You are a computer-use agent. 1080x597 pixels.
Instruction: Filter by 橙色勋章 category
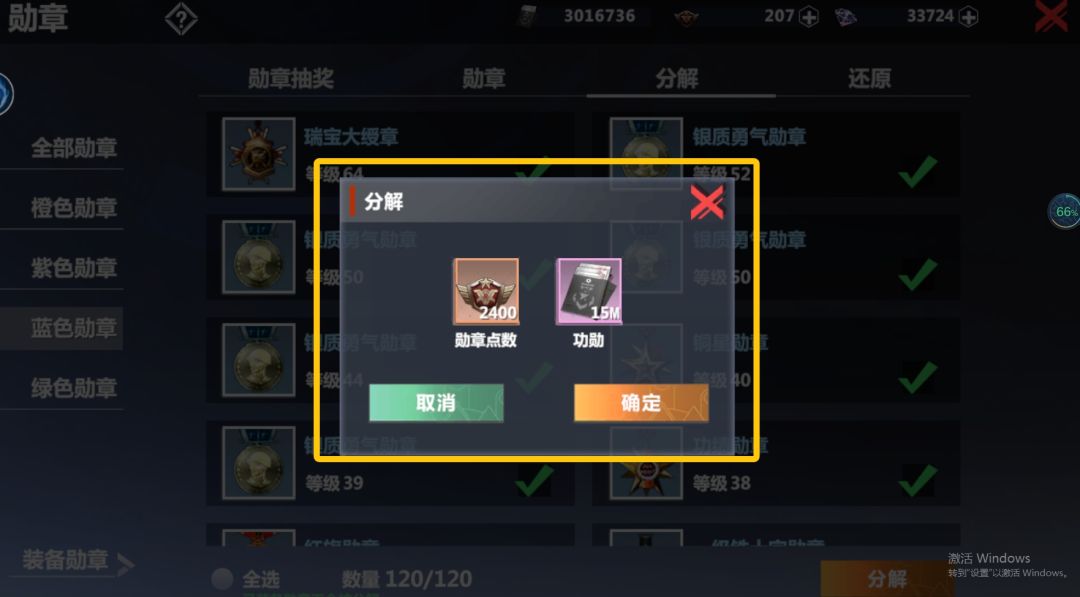point(74,208)
